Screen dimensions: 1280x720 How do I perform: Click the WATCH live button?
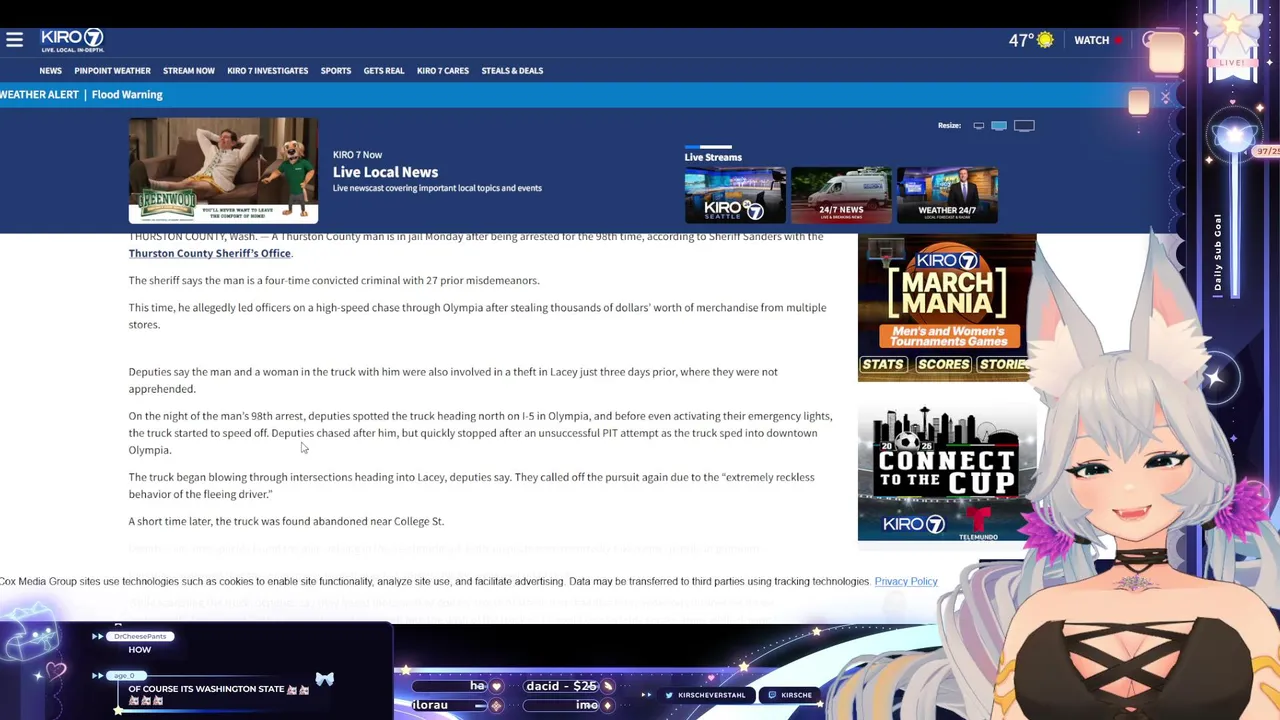click(1098, 40)
